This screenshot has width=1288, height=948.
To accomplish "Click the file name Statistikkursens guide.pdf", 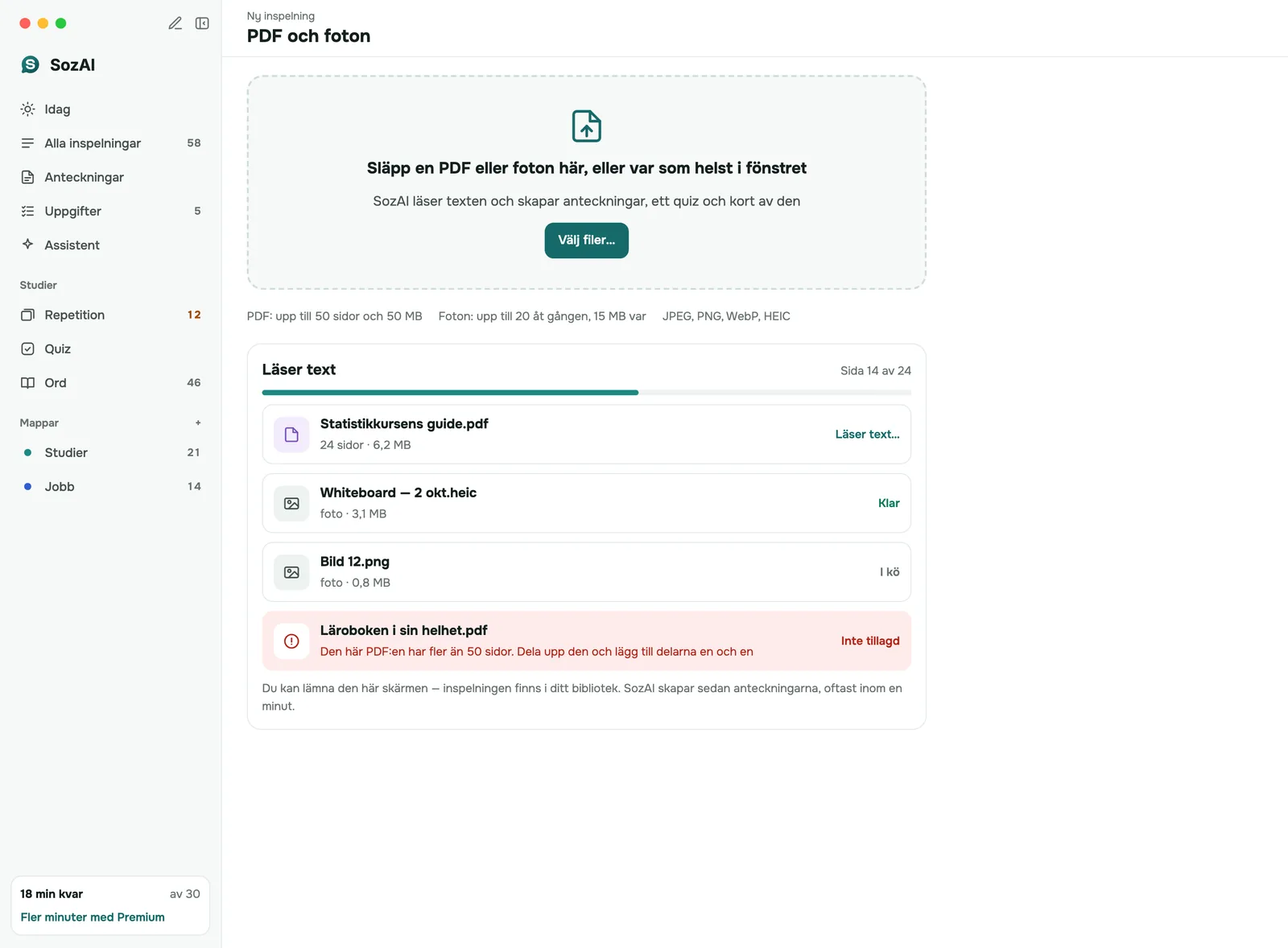I will 404,424.
